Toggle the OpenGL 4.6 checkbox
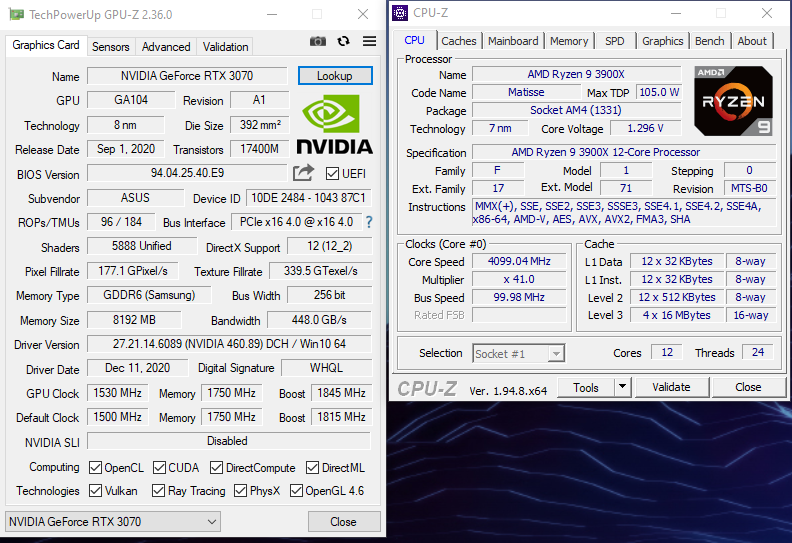 pyautogui.click(x=296, y=490)
